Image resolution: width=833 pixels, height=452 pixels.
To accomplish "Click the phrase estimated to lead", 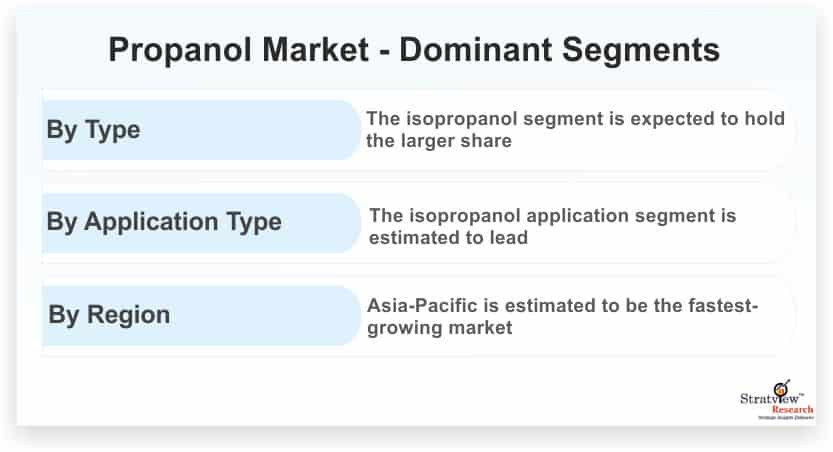I will point(448,237).
